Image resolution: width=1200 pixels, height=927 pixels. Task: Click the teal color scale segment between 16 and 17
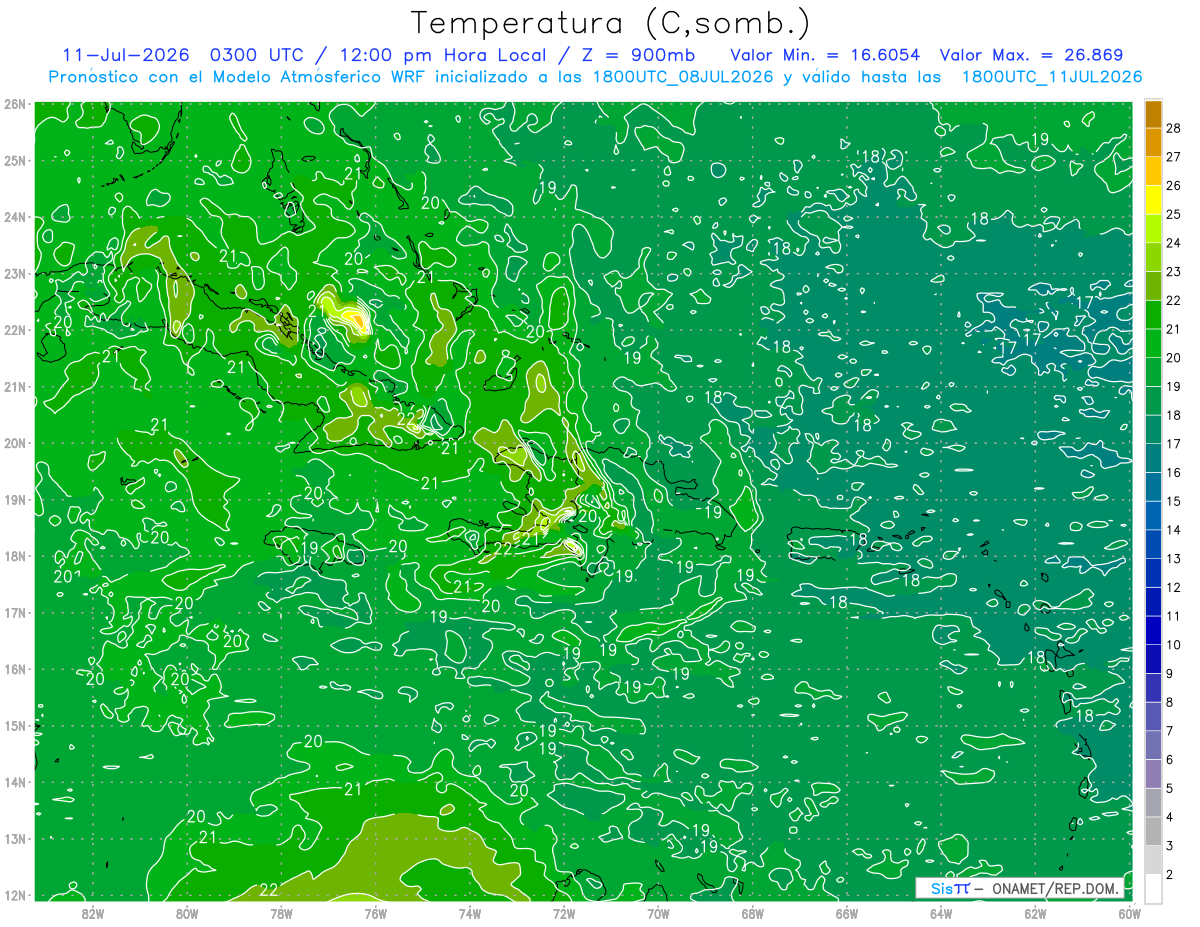click(x=1153, y=459)
